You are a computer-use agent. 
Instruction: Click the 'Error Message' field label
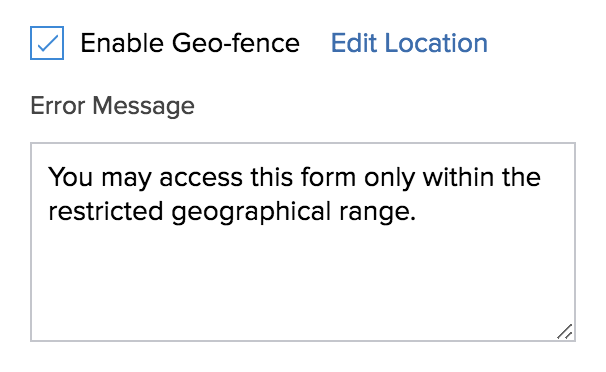(112, 105)
